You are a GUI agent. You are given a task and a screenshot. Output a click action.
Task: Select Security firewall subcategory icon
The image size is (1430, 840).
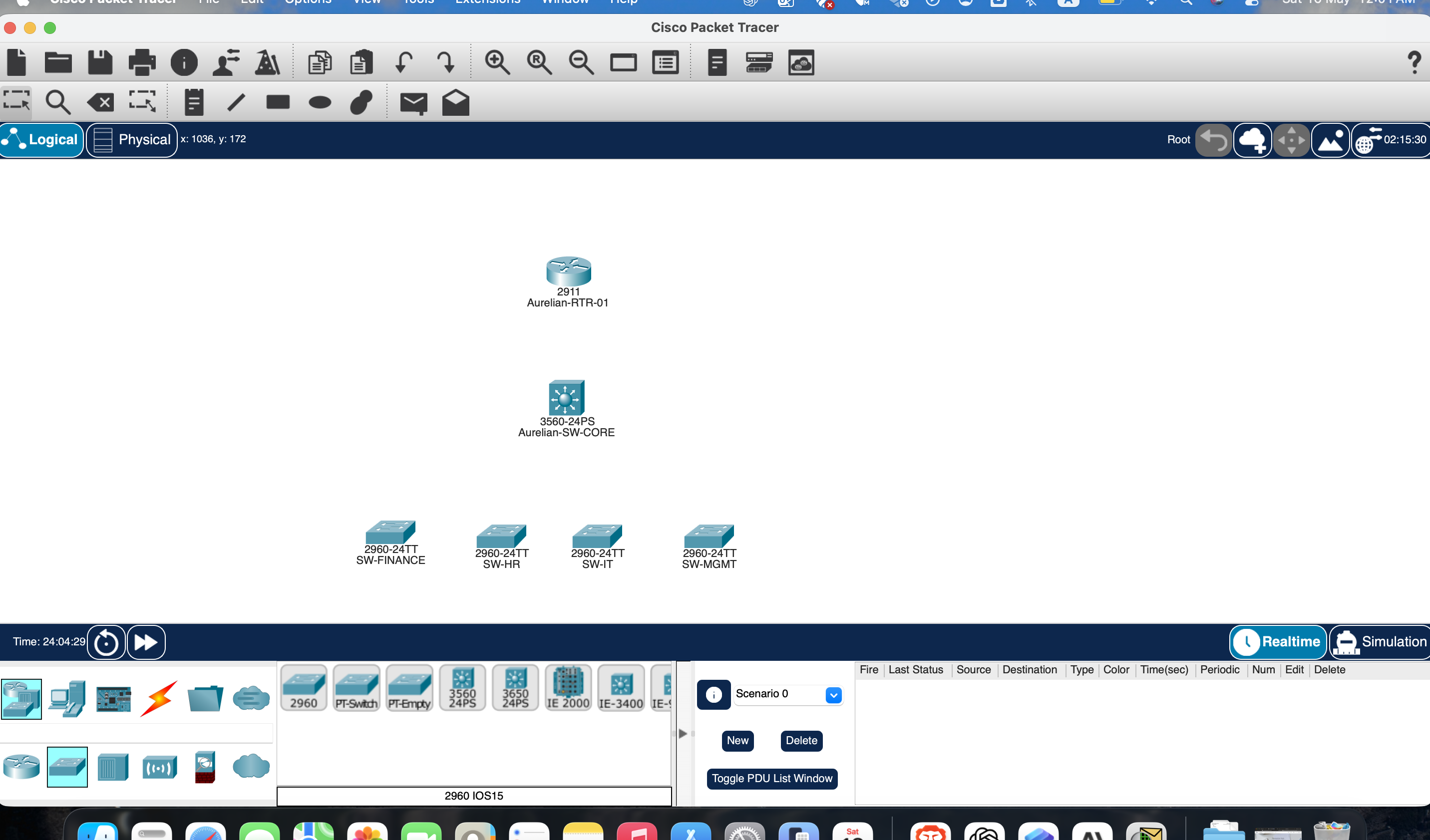[205, 767]
